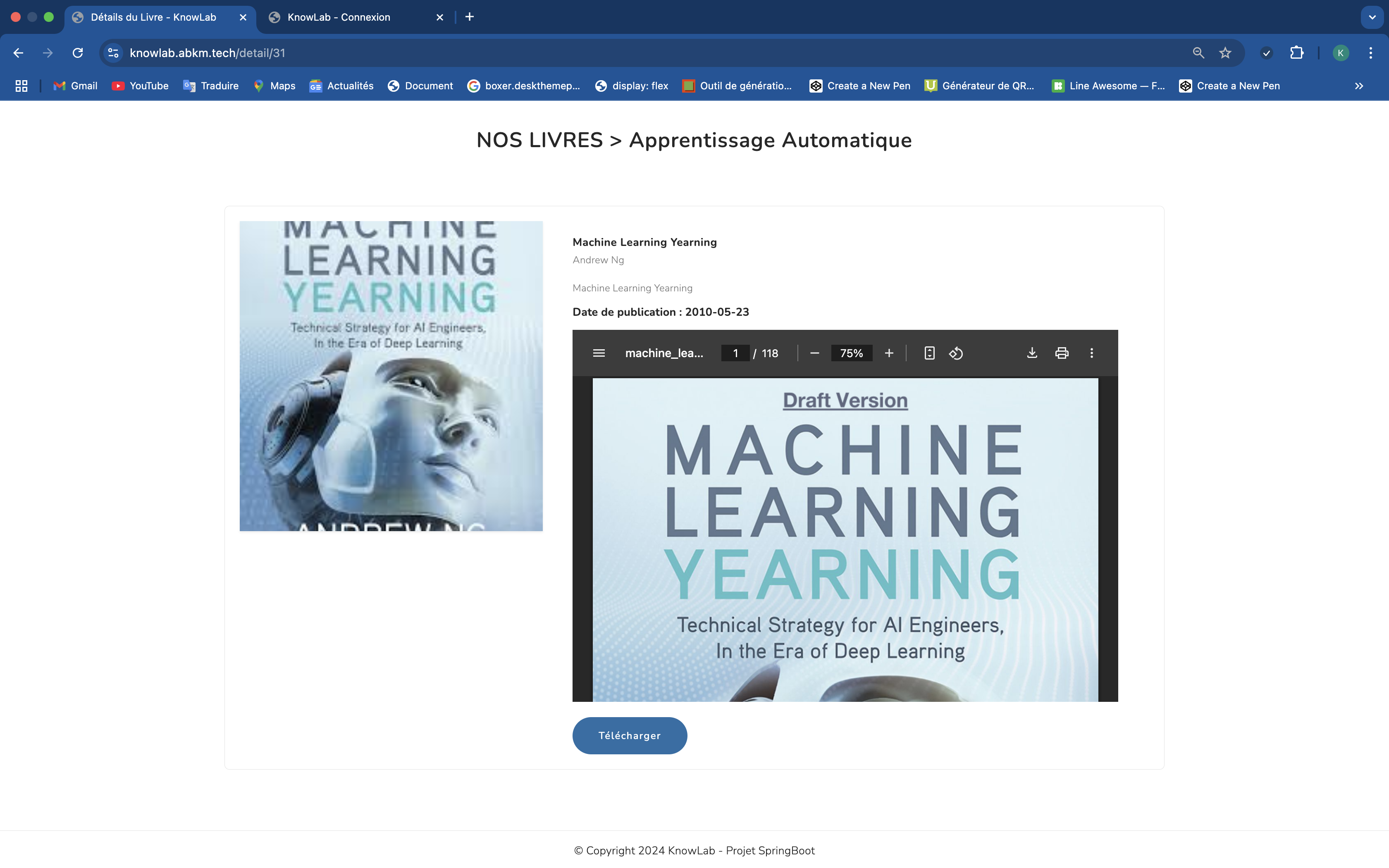Screen dimensions: 1389x868
Task: Open a new browser tab
Action: [470, 17]
